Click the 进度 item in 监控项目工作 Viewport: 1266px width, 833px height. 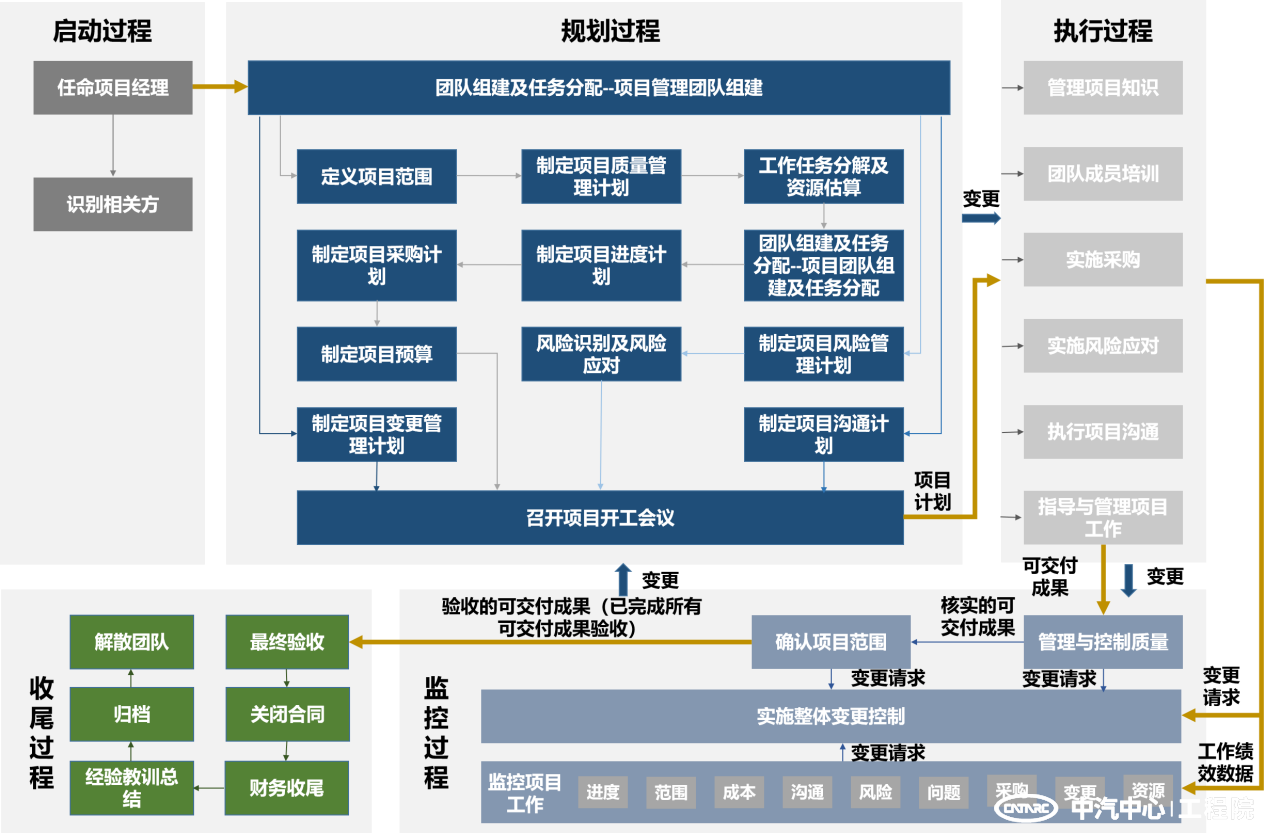[x=603, y=792]
